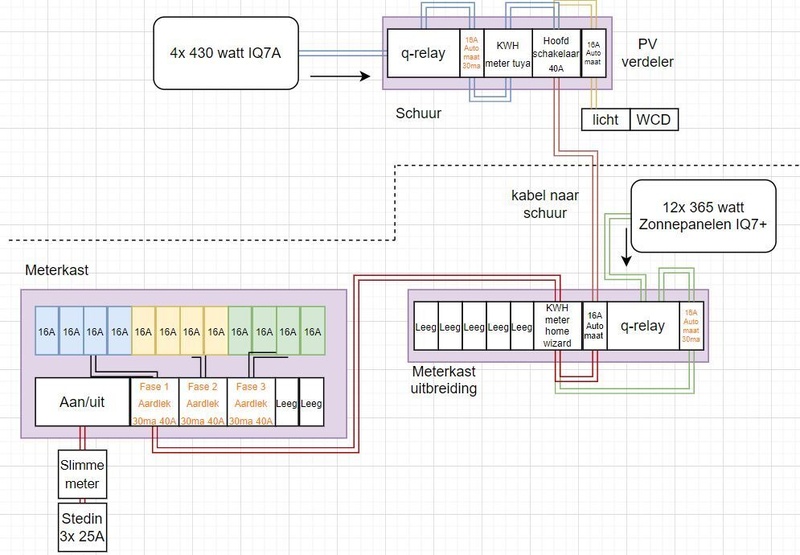Screen dimensions: 800x555
Task: Click the Slimme meter box
Action: [82, 474]
